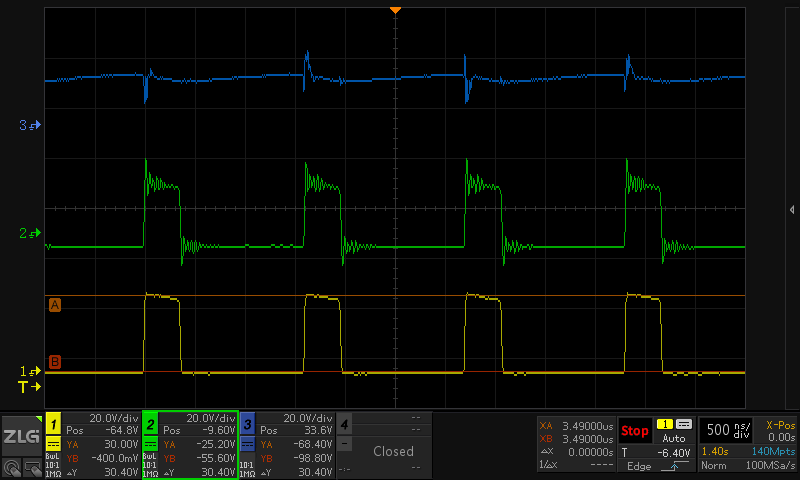Expand the right side panel arrow

click(792, 210)
